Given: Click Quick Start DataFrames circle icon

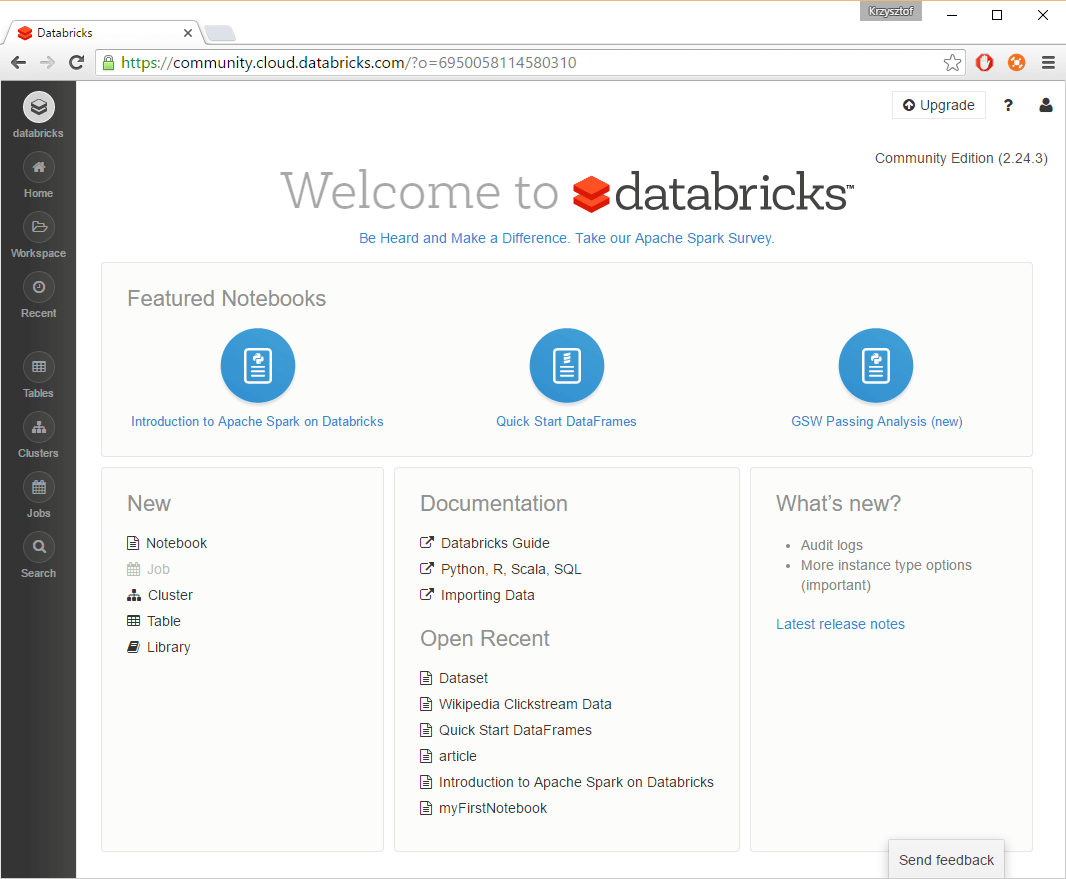Looking at the screenshot, I should point(566,366).
